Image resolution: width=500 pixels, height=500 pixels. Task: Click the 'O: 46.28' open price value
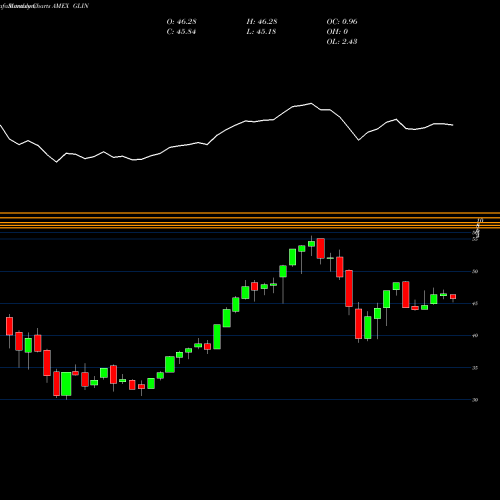(x=181, y=22)
